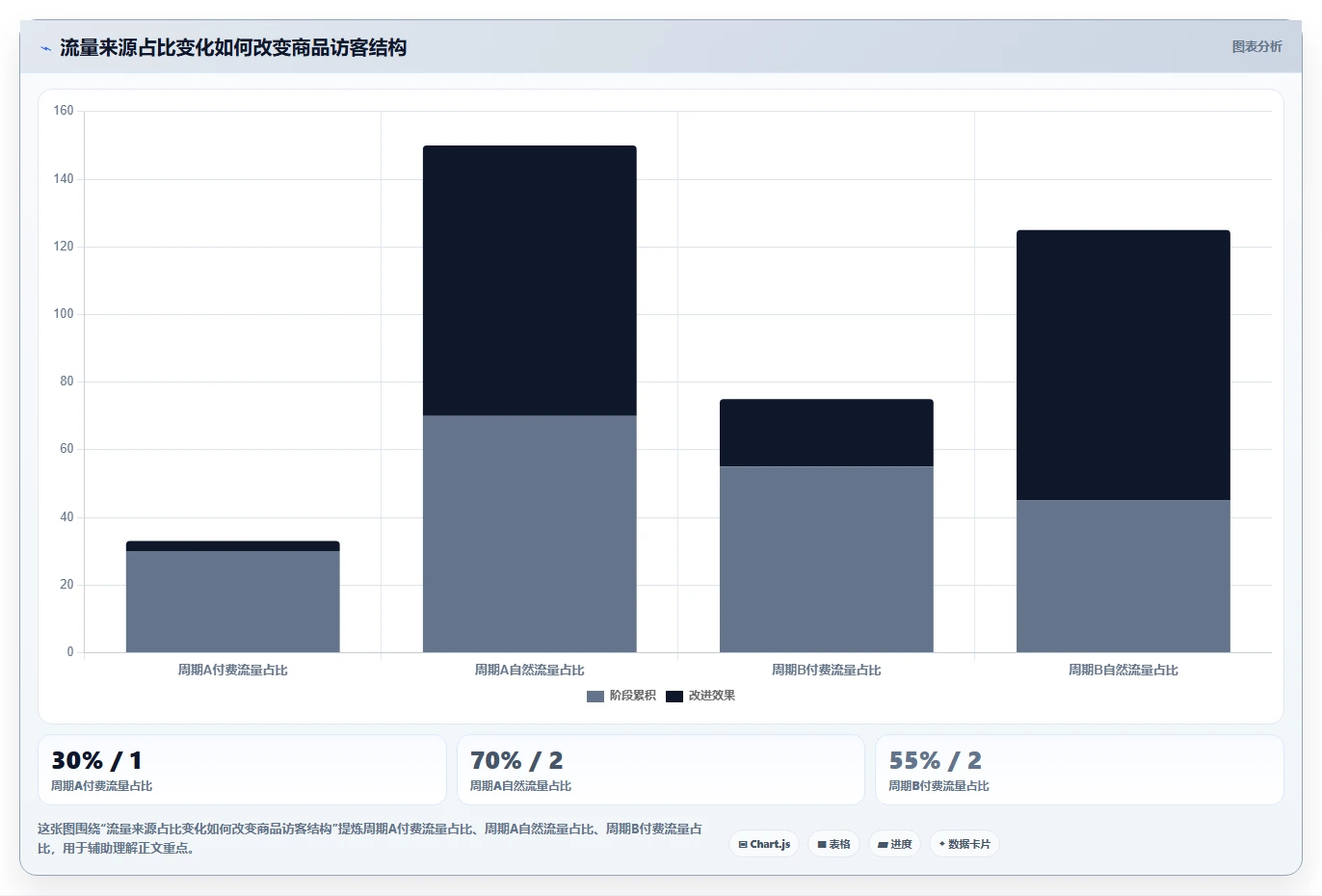The image size is (1322, 896).
Task: Click the 进度 tag
Action: pyautogui.click(x=894, y=844)
